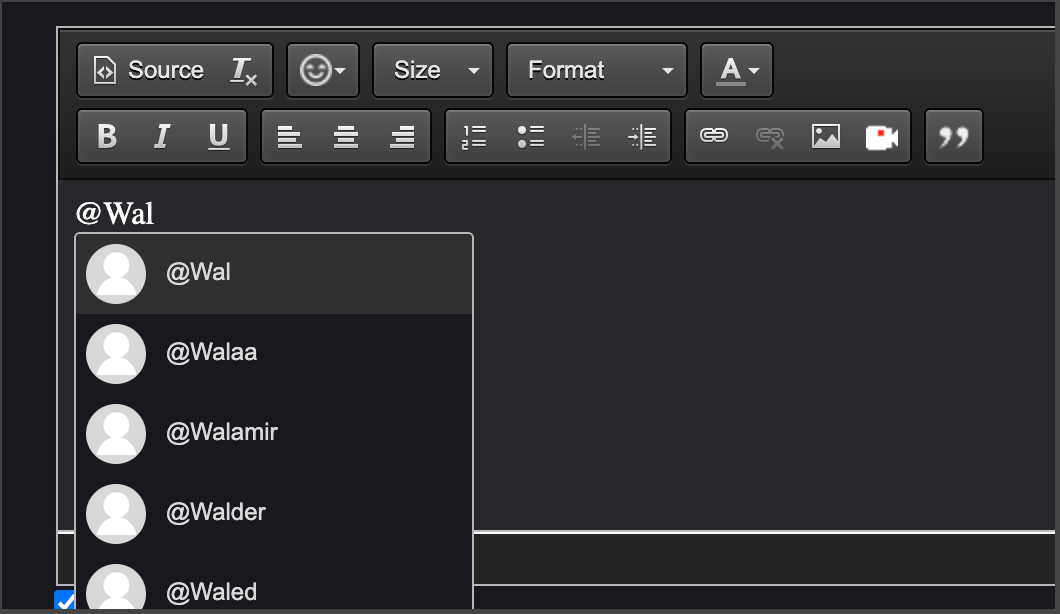Increase the indent level
This screenshot has height=614, width=1060.
[x=642, y=136]
